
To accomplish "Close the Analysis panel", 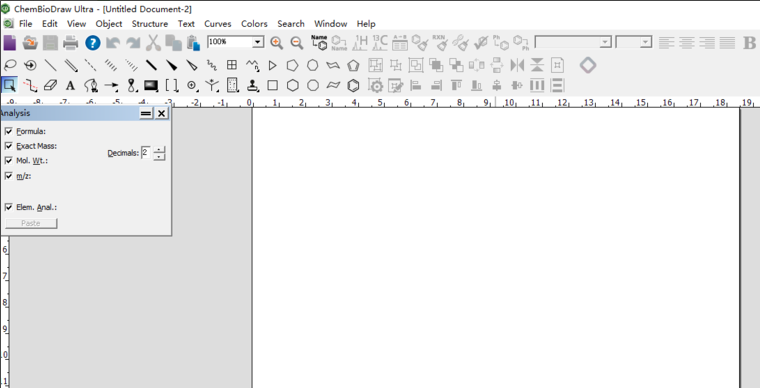I will 161,113.
